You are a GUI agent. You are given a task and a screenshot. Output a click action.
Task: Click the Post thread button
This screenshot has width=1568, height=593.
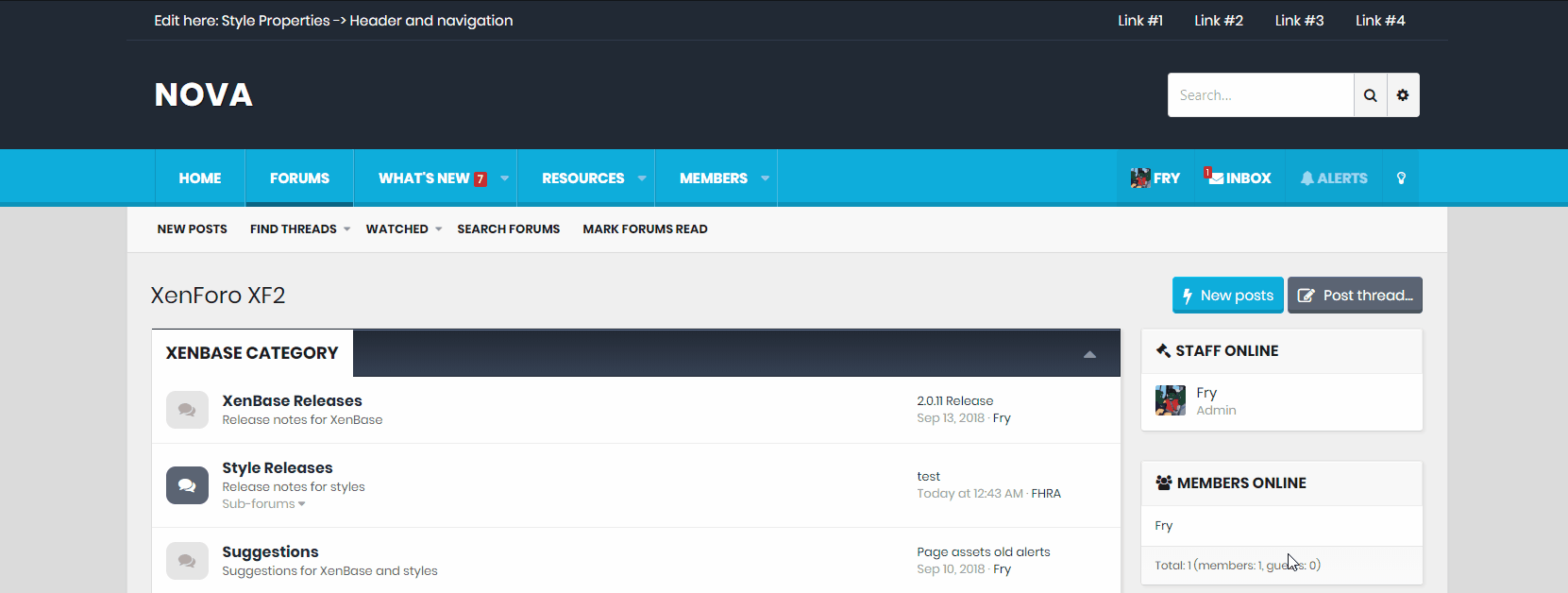click(1355, 295)
